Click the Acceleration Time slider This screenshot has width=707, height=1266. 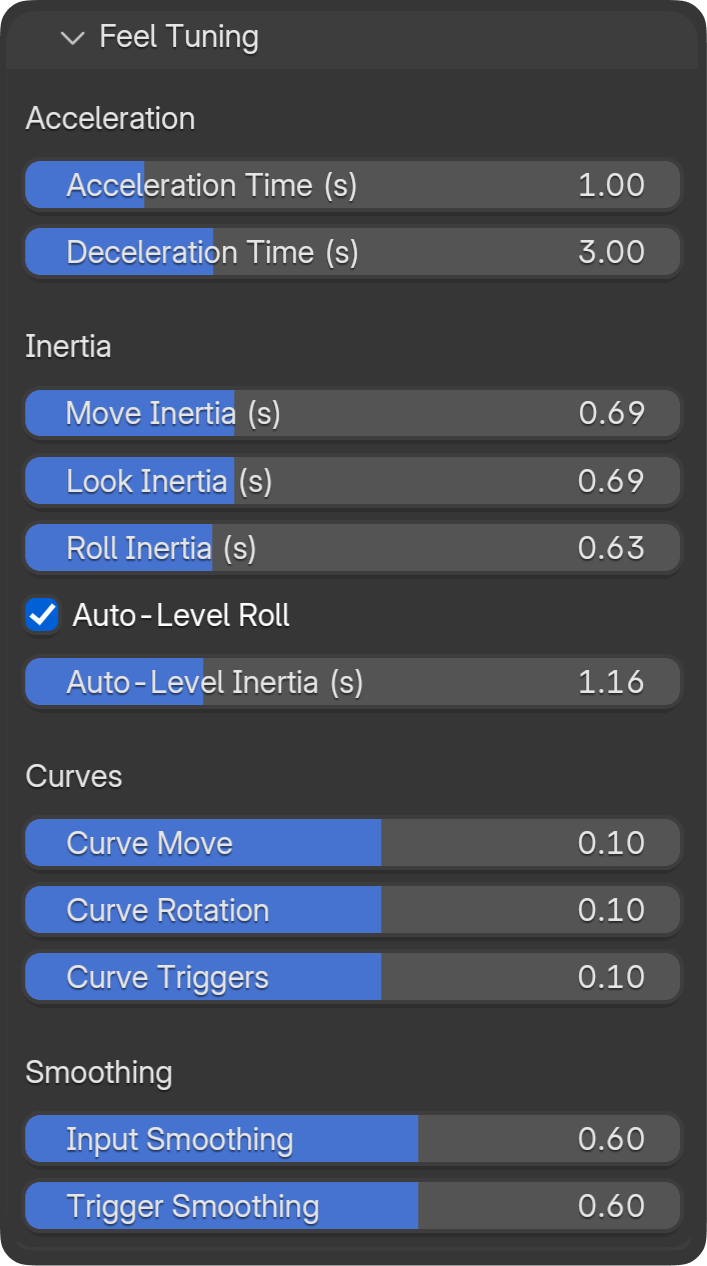353,185
